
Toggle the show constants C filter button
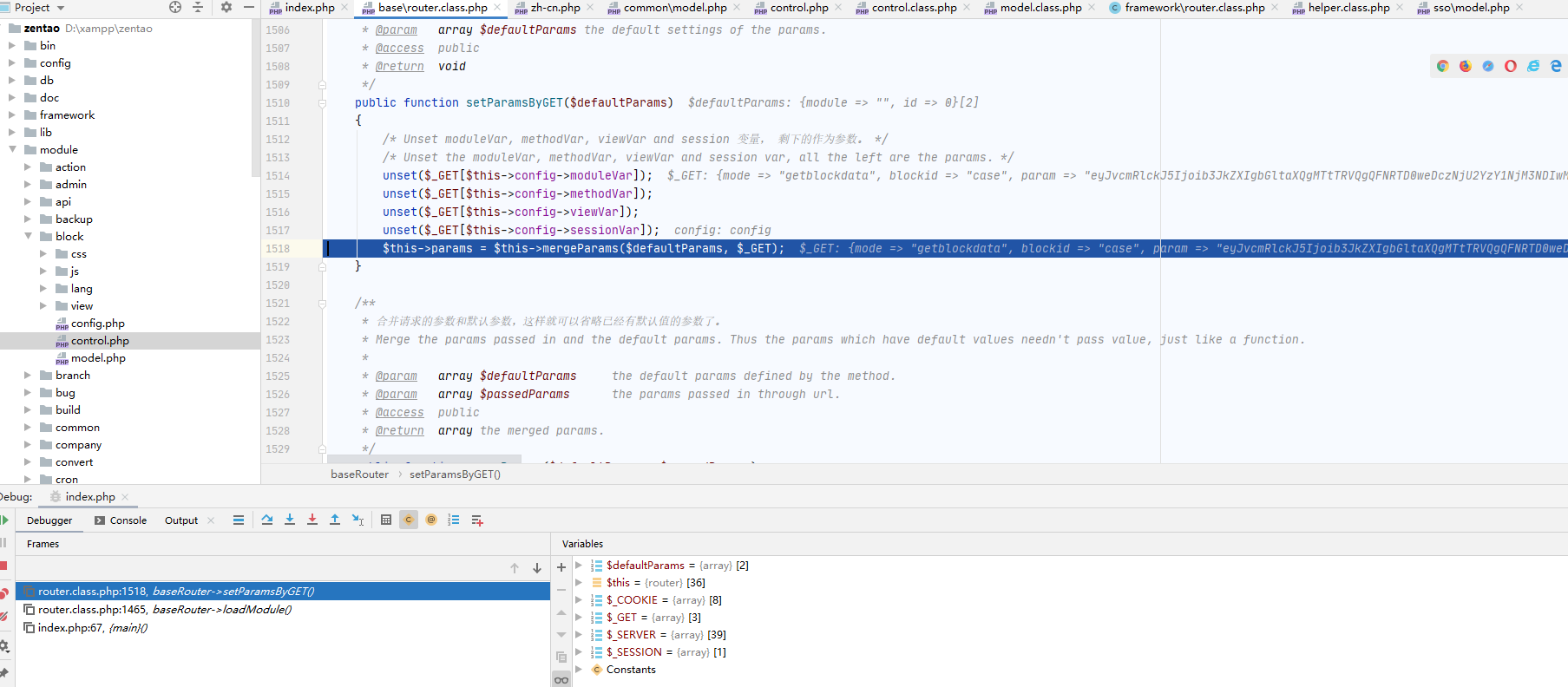pyautogui.click(x=409, y=520)
